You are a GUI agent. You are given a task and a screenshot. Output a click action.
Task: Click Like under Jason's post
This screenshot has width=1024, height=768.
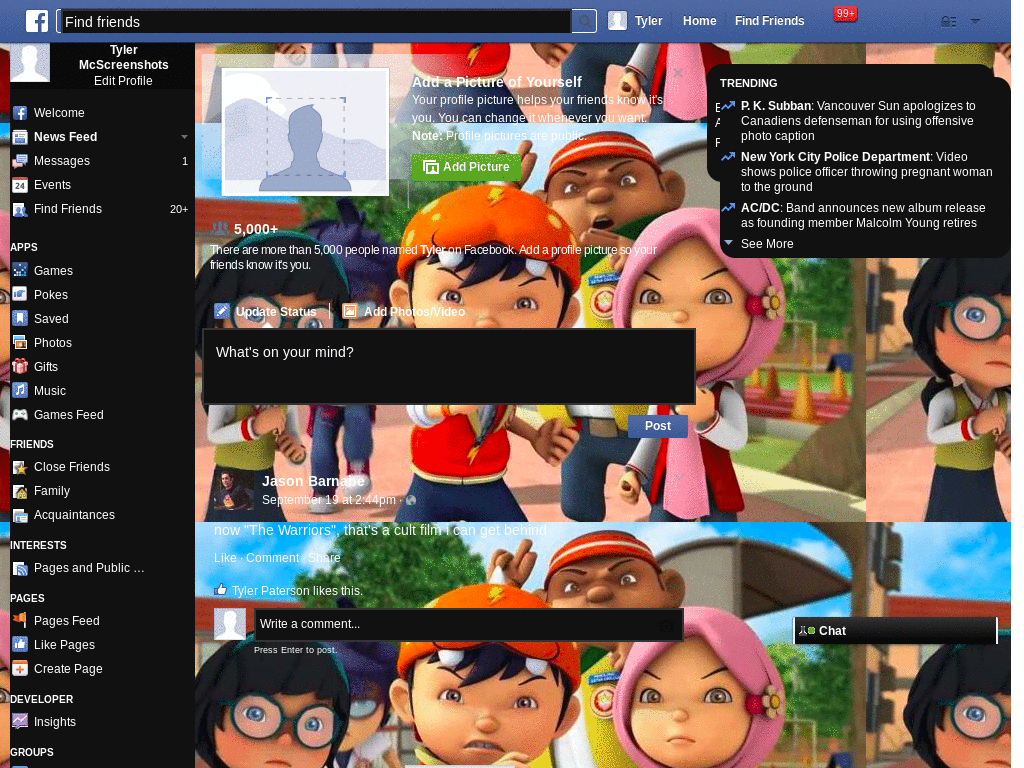coord(225,558)
